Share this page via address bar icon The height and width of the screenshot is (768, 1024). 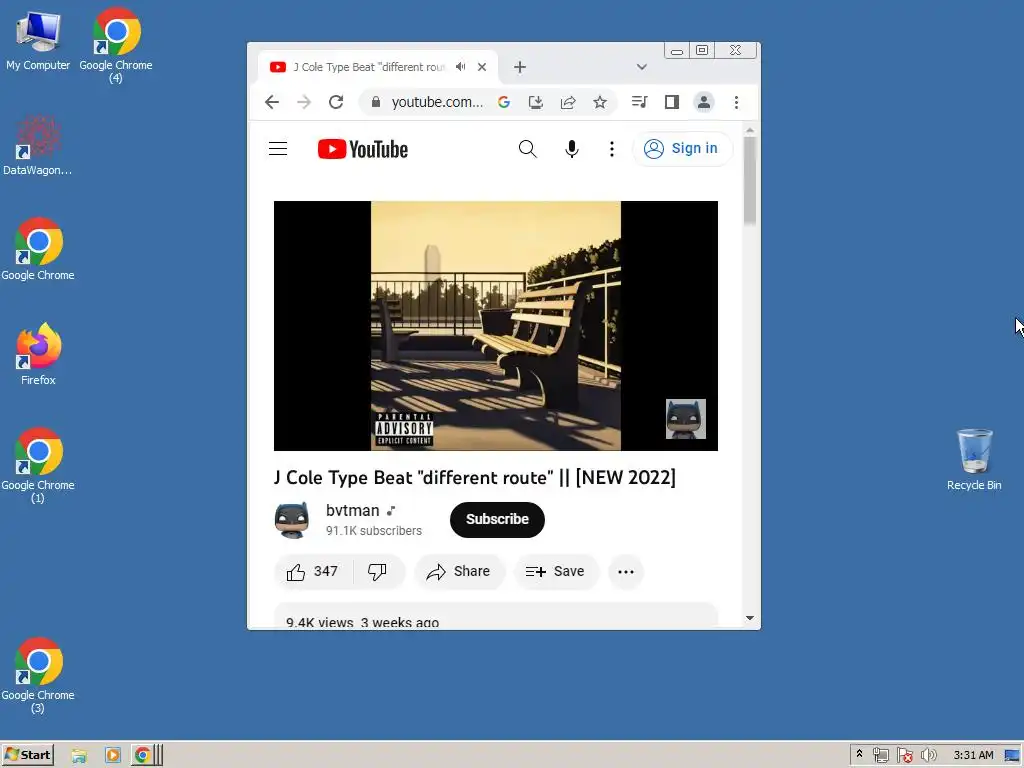(568, 102)
